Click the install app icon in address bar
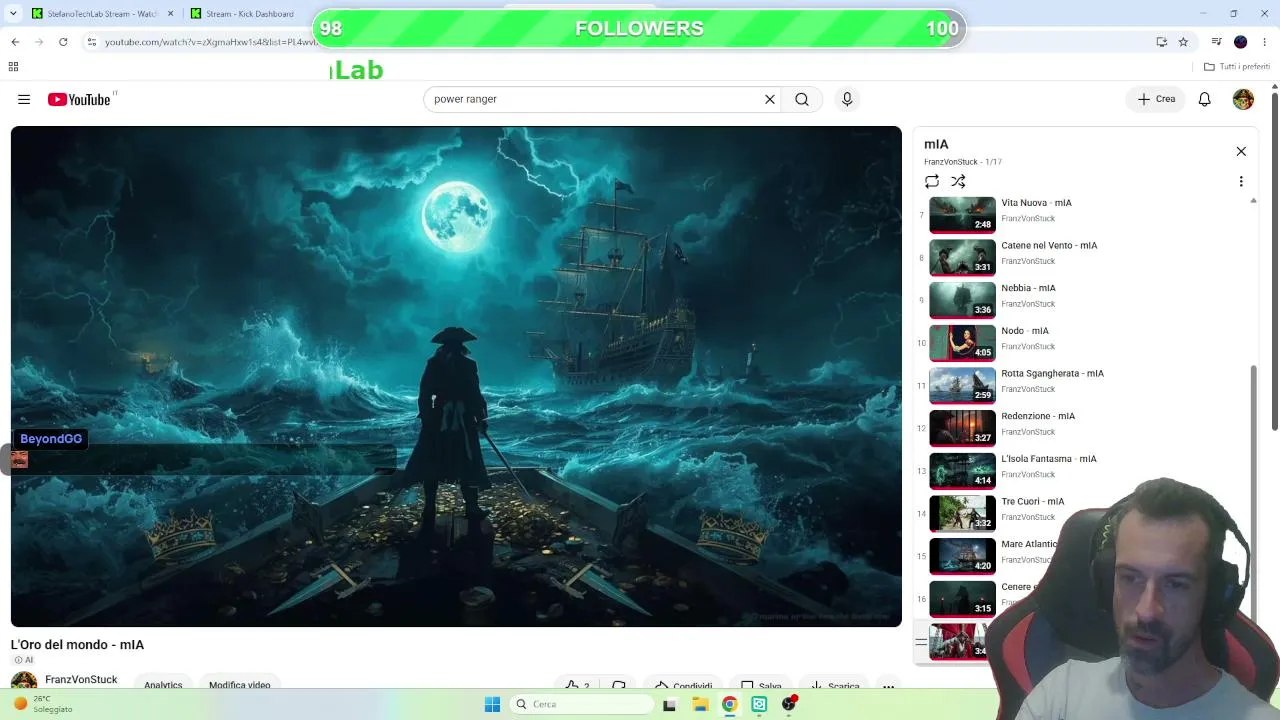This screenshot has width=1280, height=720. tap(1161, 42)
